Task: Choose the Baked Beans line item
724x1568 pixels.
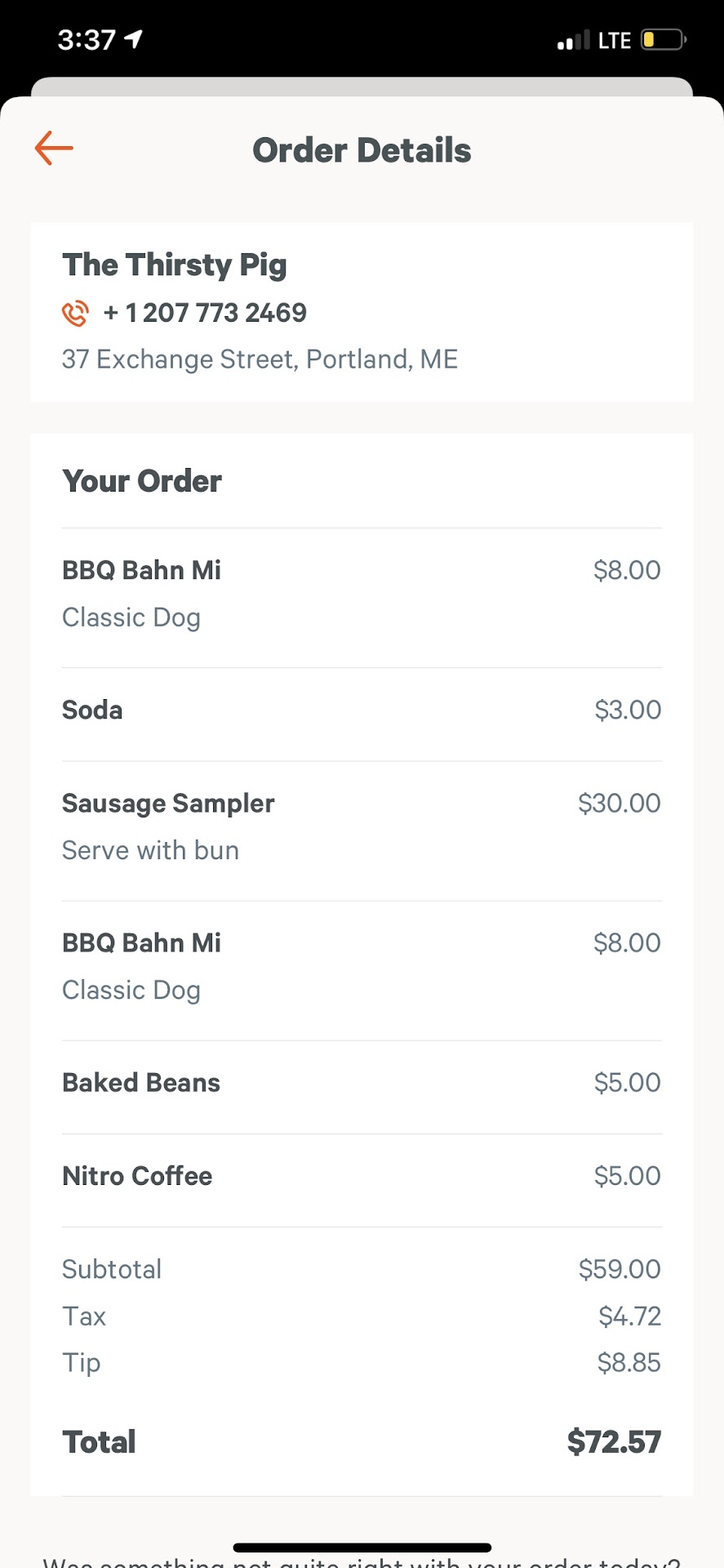Action: pyautogui.click(x=141, y=1083)
